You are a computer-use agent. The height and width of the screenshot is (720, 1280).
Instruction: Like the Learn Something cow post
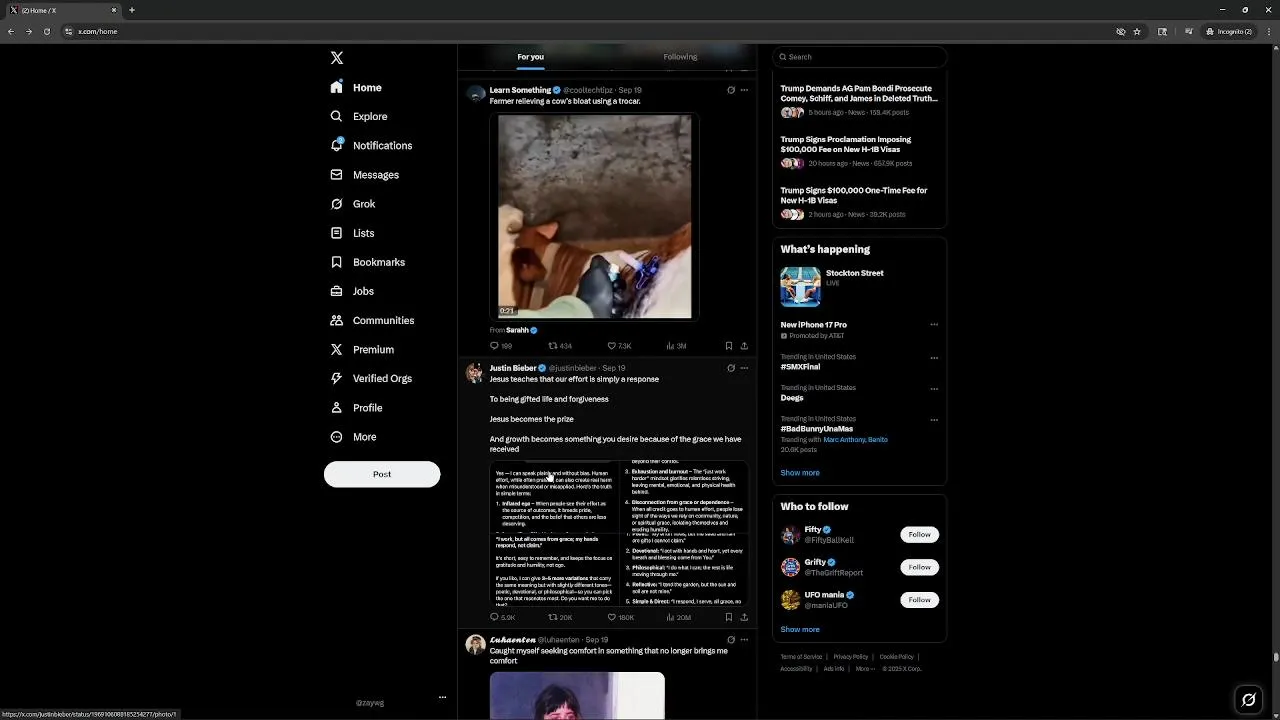pyautogui.click(x=620, y=346)
